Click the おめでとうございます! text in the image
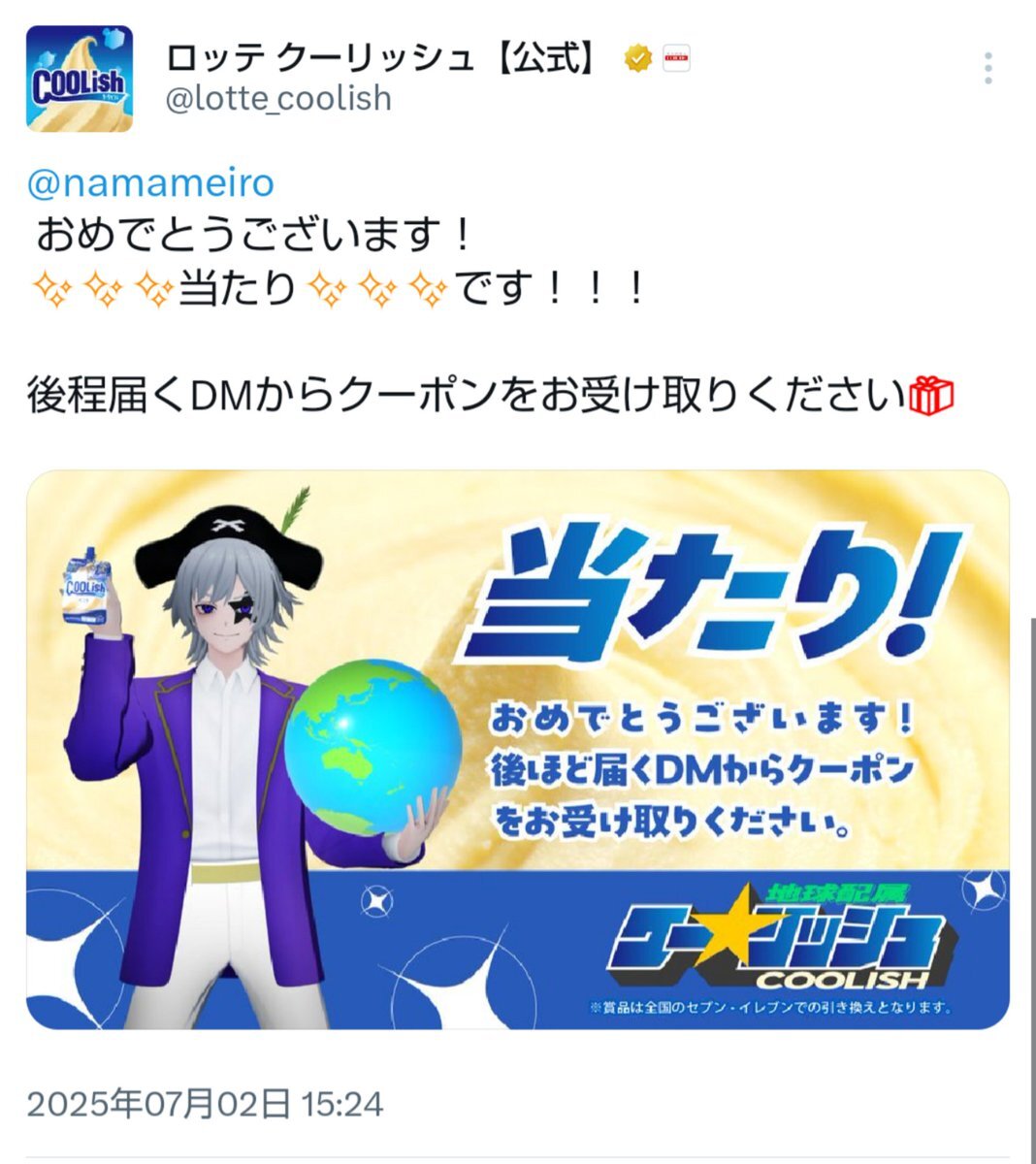The height and width of the screenshot is (1164, 1036). pos(702,719)
